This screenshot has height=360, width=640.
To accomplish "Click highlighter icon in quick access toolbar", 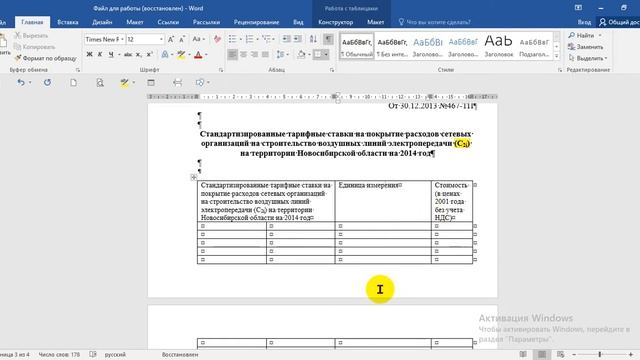I will coord(124,82).
